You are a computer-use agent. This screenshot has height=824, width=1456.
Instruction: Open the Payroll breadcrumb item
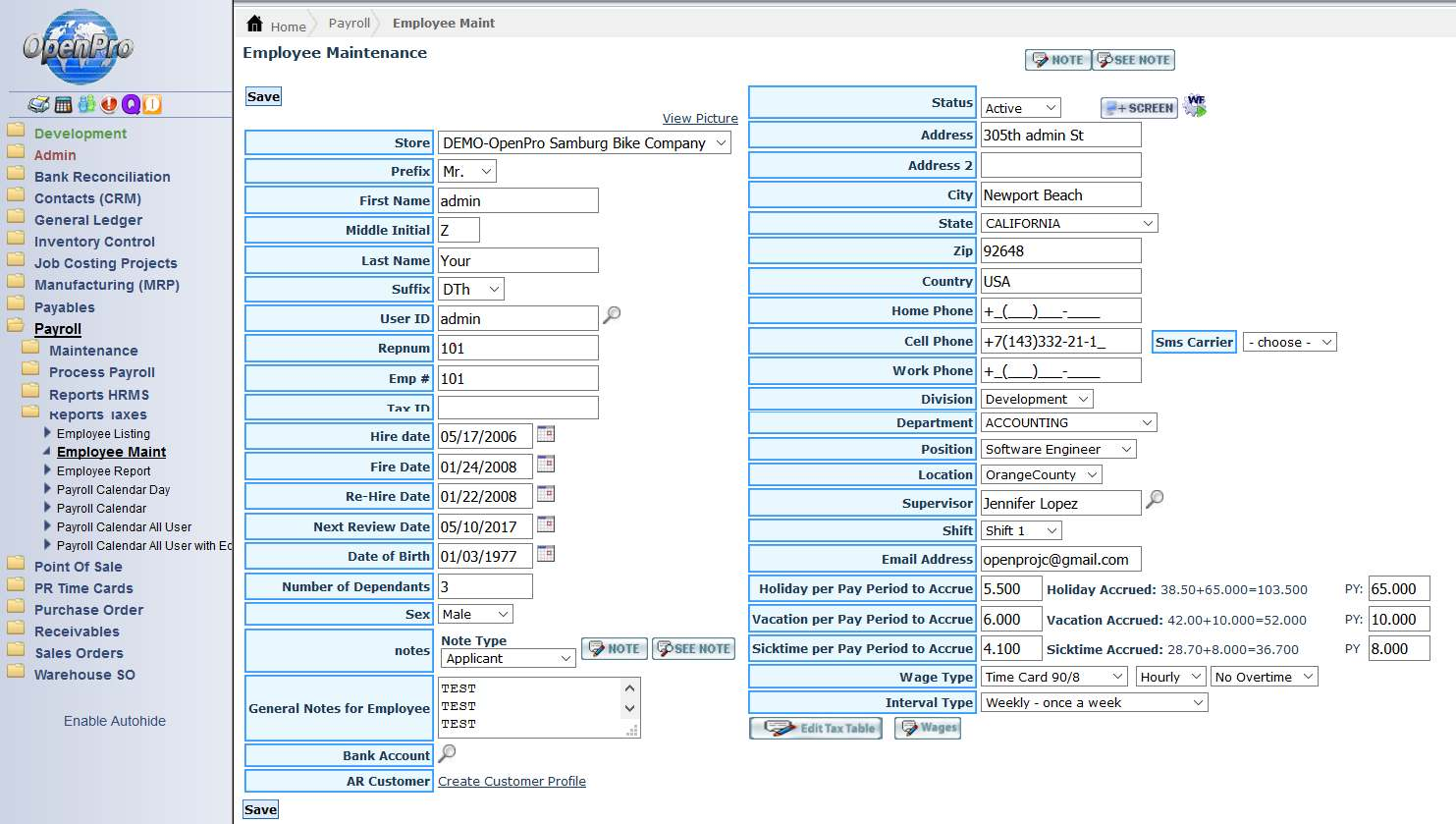(349, 23)
